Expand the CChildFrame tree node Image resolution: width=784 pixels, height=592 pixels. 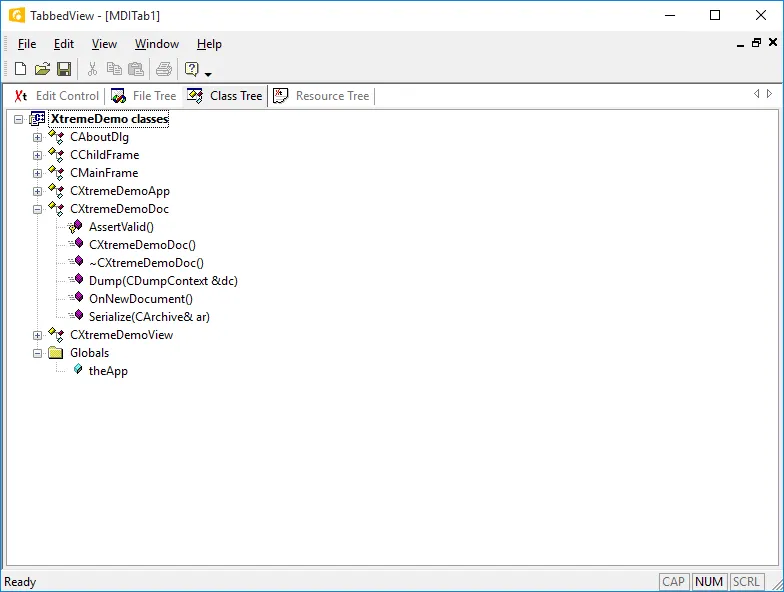pyautogui.click(x=38, y=156)
